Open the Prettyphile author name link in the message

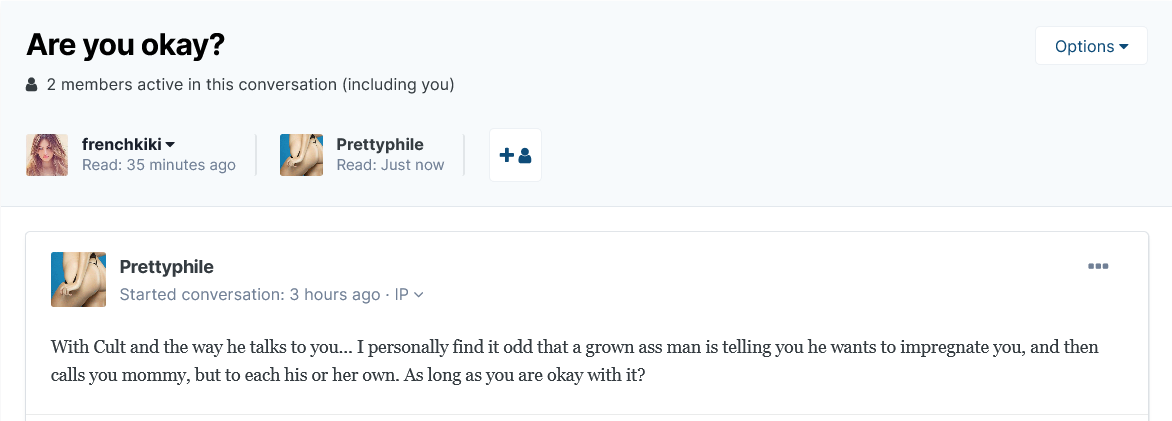(166, 267)
